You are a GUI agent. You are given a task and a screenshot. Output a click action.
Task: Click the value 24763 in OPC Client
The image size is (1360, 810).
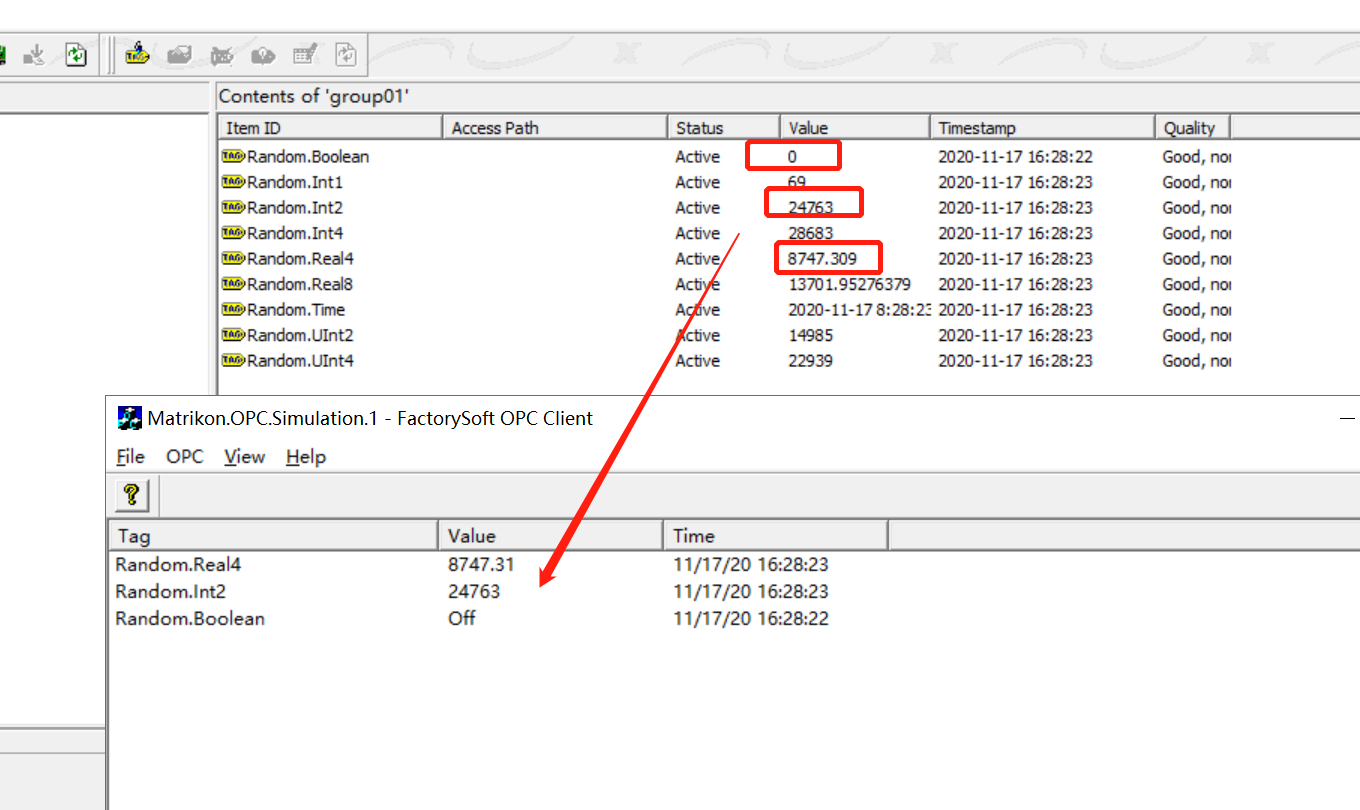pyautogui.click(x=474, y=591)
